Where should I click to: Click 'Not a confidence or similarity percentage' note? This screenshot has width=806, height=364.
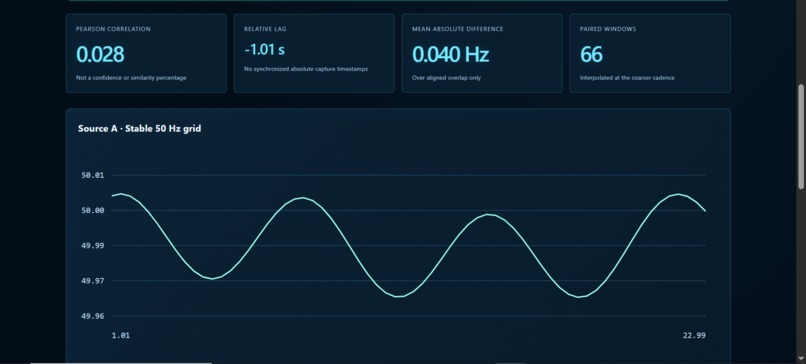coord(131,78)
